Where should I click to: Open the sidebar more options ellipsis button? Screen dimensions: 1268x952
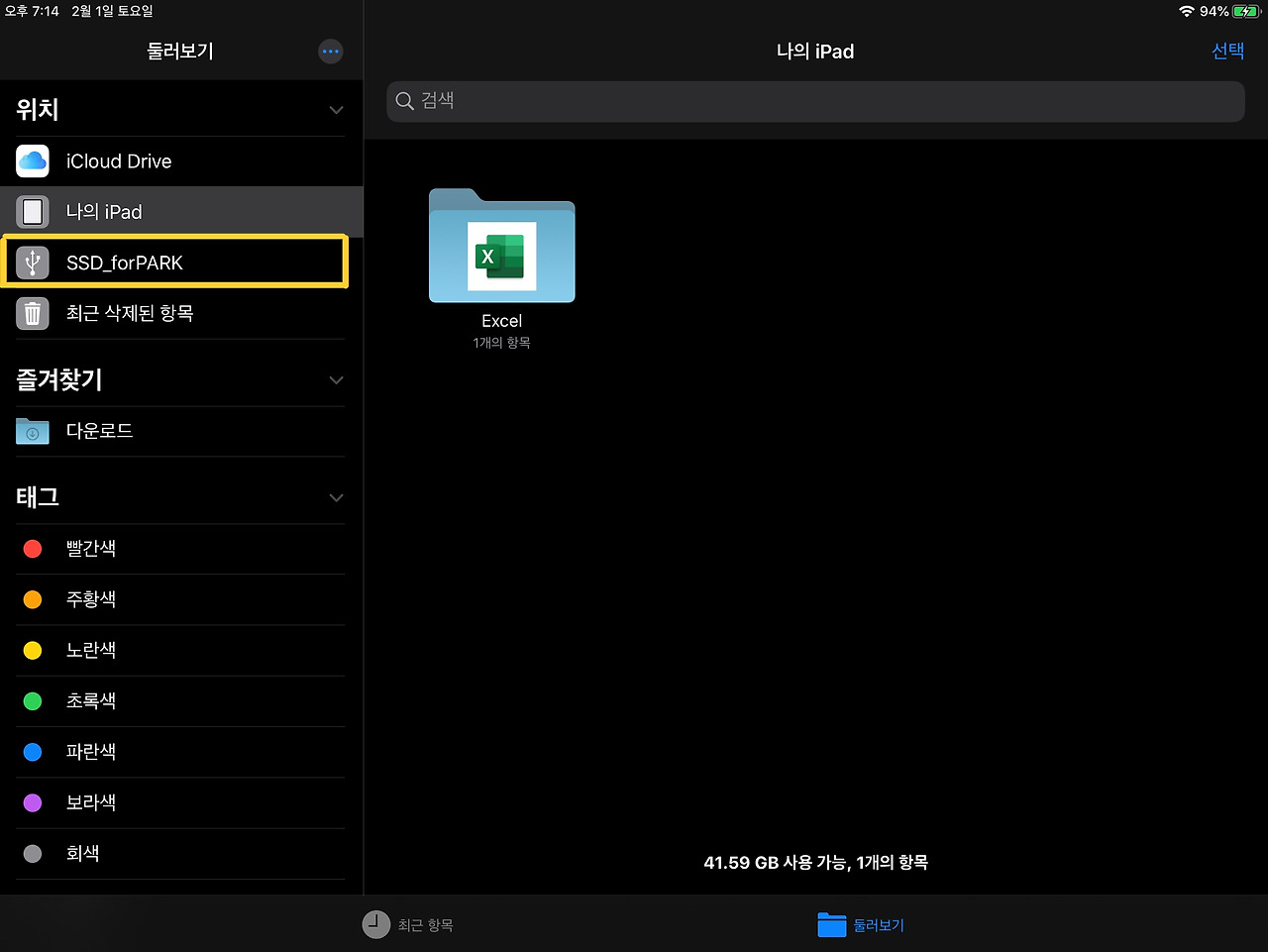click(331, 52)
